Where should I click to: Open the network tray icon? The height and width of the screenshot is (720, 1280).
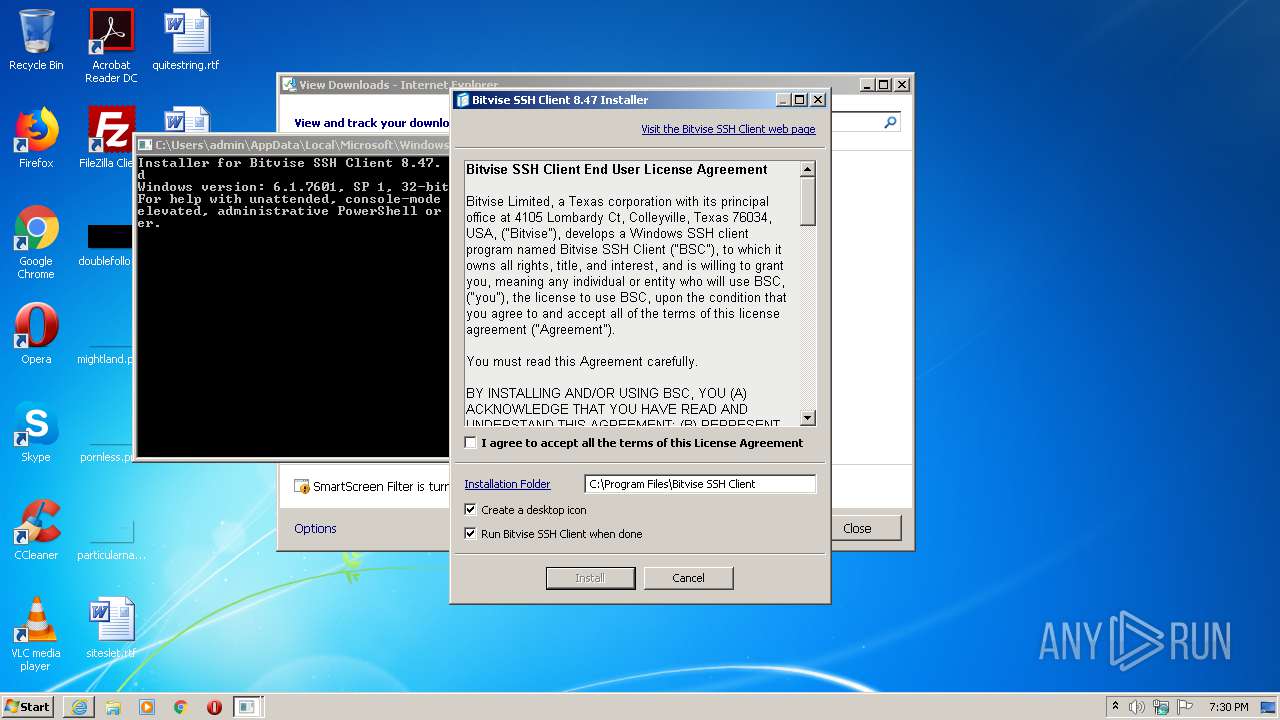(1161, 707)
